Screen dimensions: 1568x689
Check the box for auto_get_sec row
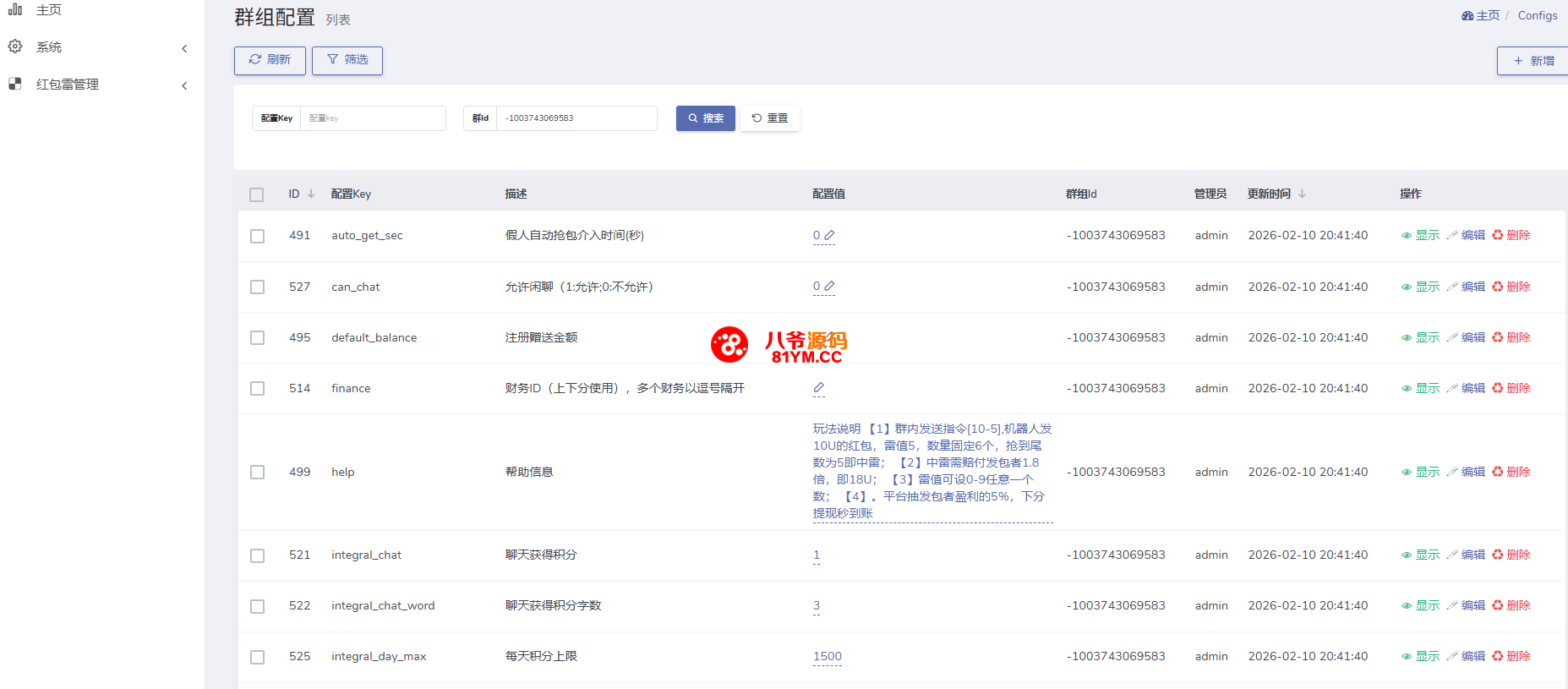coord(257,236)
